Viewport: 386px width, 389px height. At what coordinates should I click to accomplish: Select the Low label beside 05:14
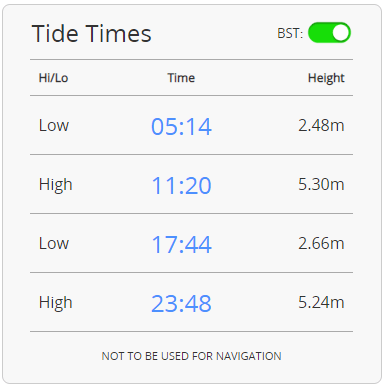coord(54,126)
